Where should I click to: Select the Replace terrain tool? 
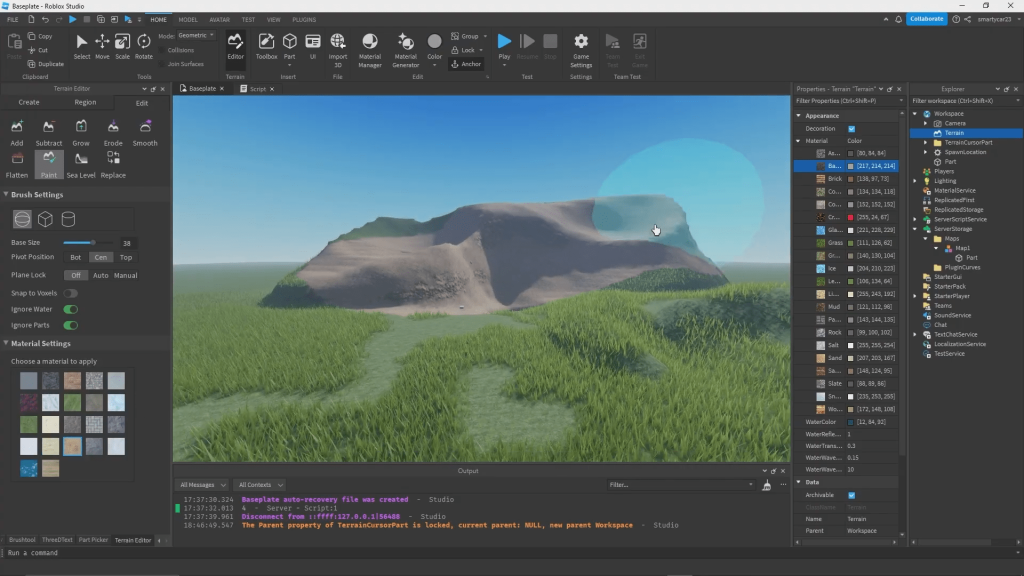pos(113,165)
